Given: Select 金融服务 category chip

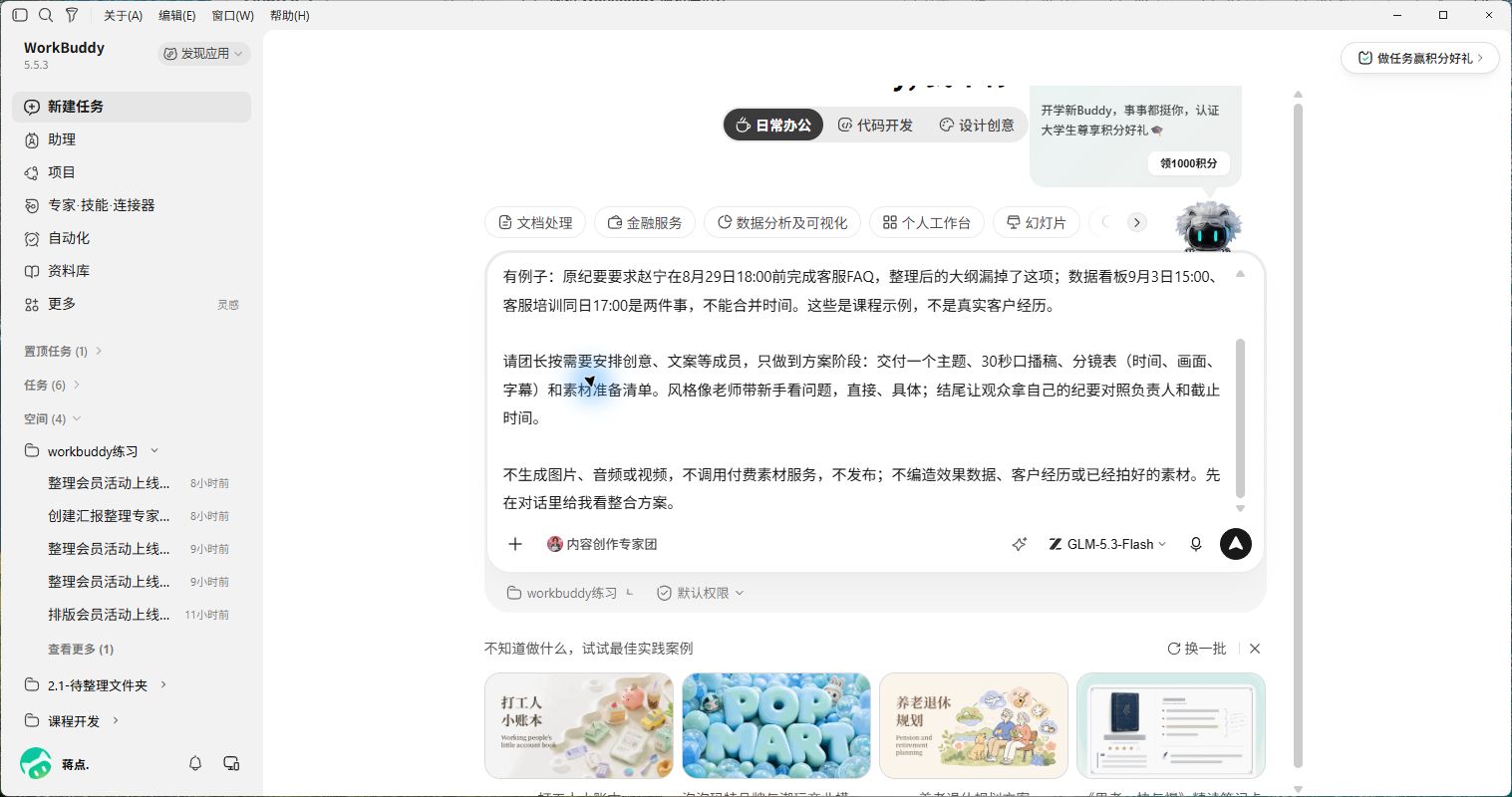Looking at the screenshot, I should click(645, 223).
